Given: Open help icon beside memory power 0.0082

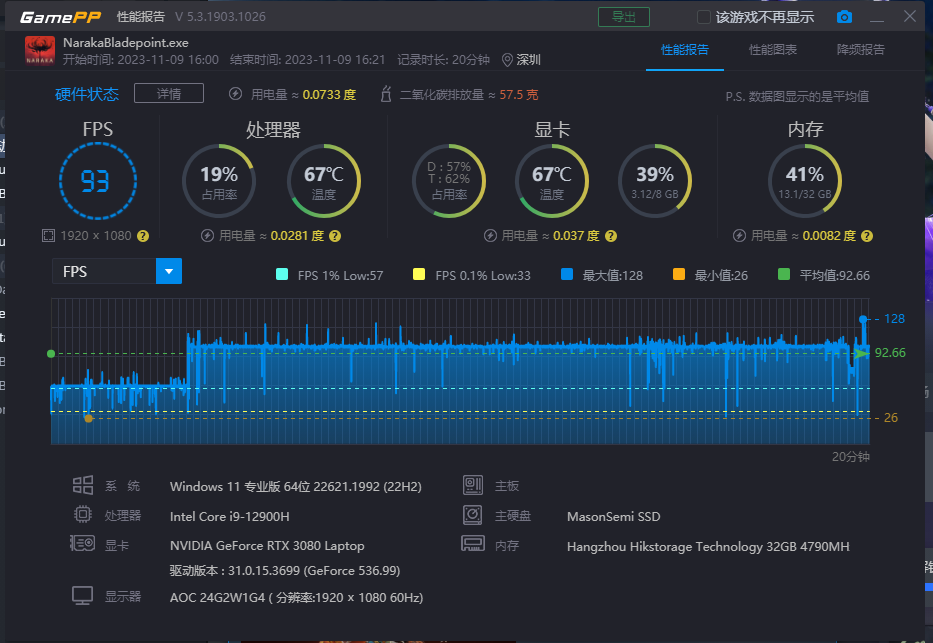Looking at the screenshot, I should 867,236.
